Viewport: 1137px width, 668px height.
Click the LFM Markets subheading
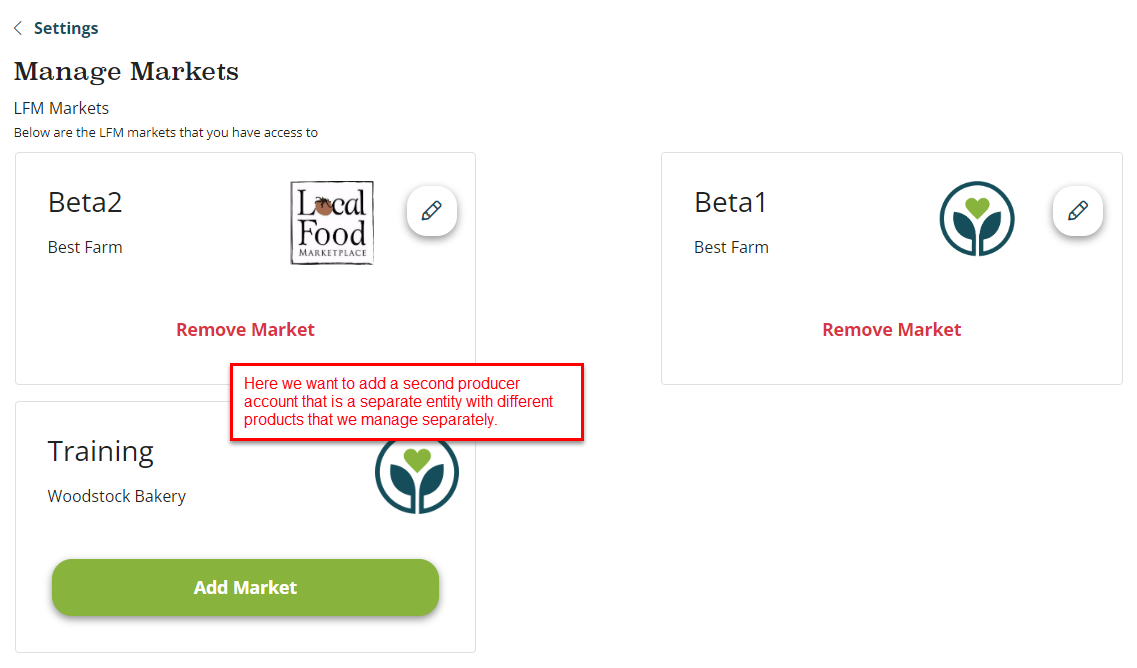point(61,108)
